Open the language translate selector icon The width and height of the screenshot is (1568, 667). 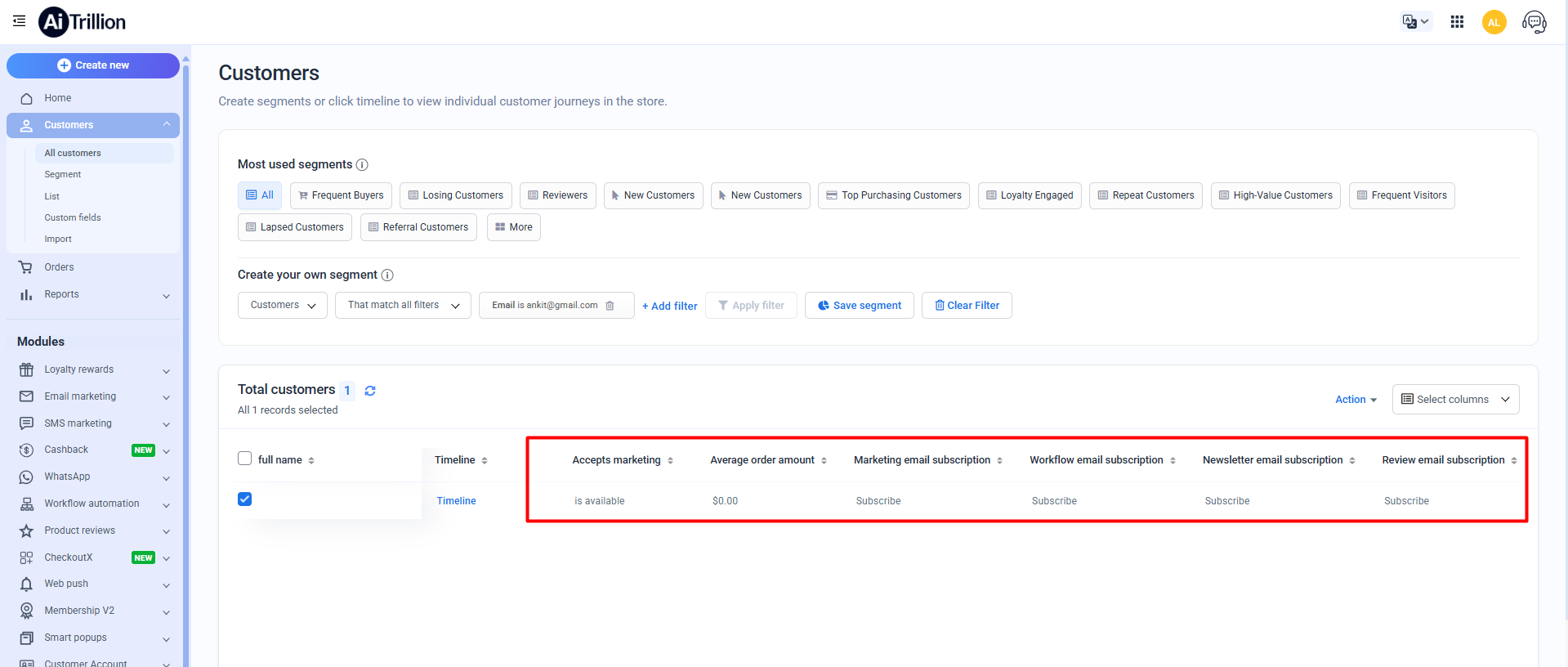coord(1415,22)
